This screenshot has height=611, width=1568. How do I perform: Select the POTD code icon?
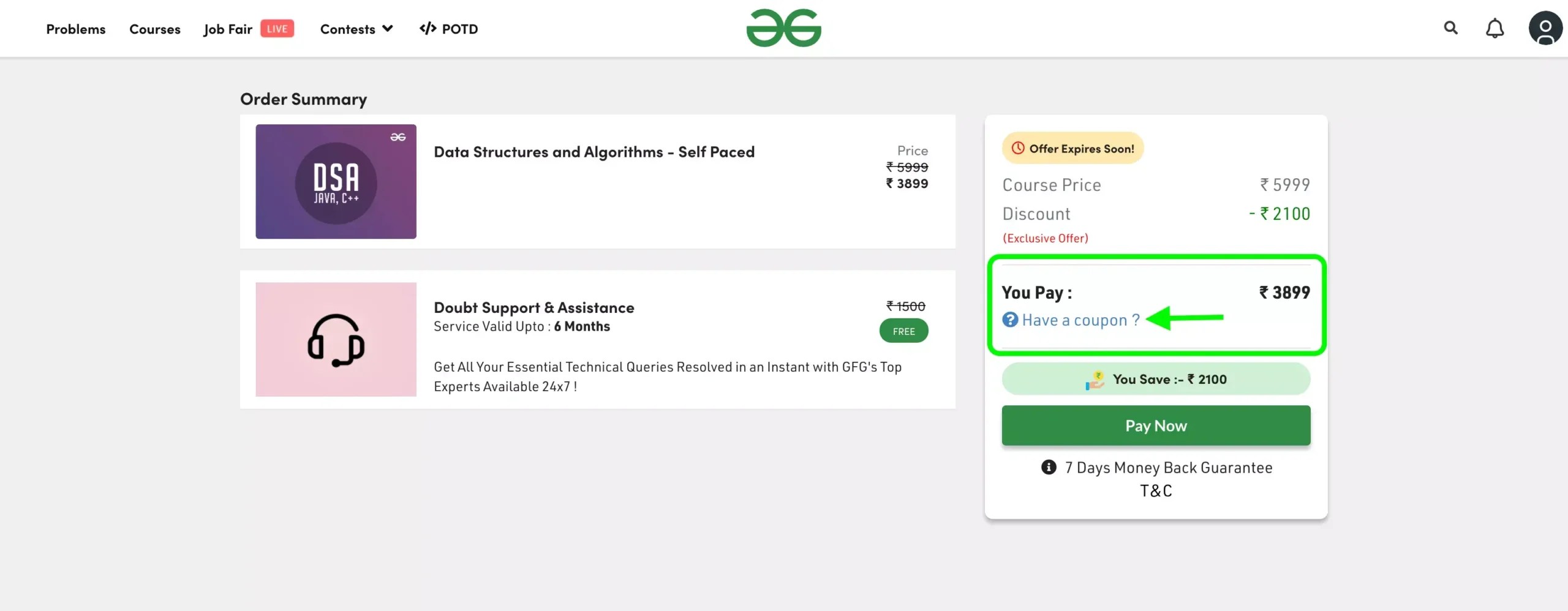[427, 28]
